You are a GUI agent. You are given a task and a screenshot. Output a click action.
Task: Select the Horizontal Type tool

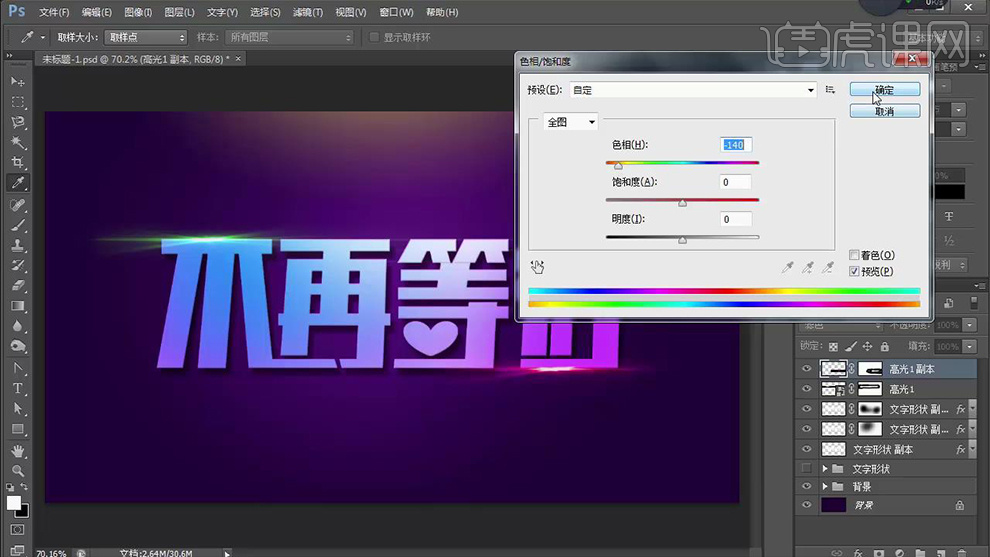[x=18, y=388]
